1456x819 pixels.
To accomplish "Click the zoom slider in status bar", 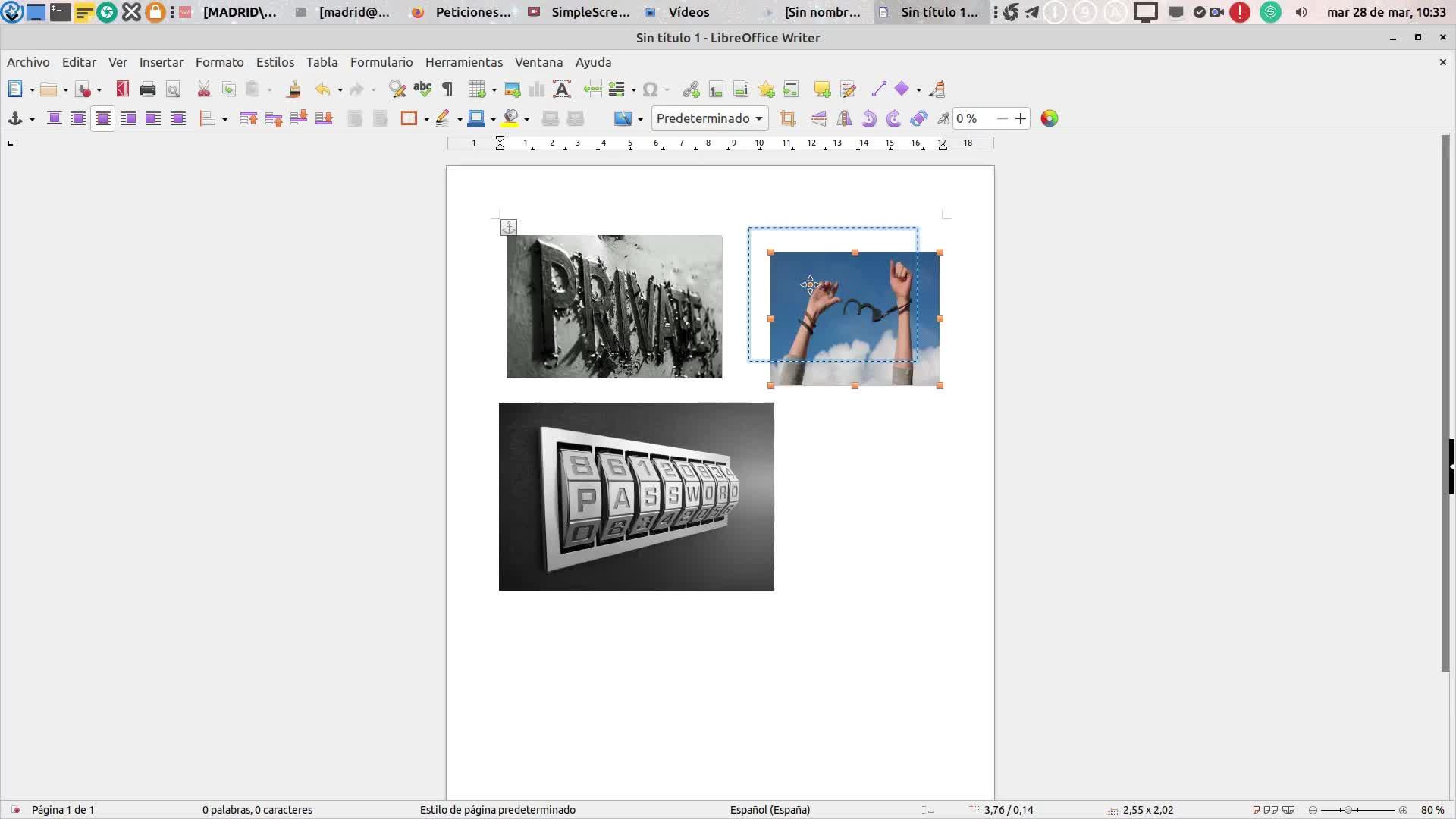I will (x=1357, y=810).
